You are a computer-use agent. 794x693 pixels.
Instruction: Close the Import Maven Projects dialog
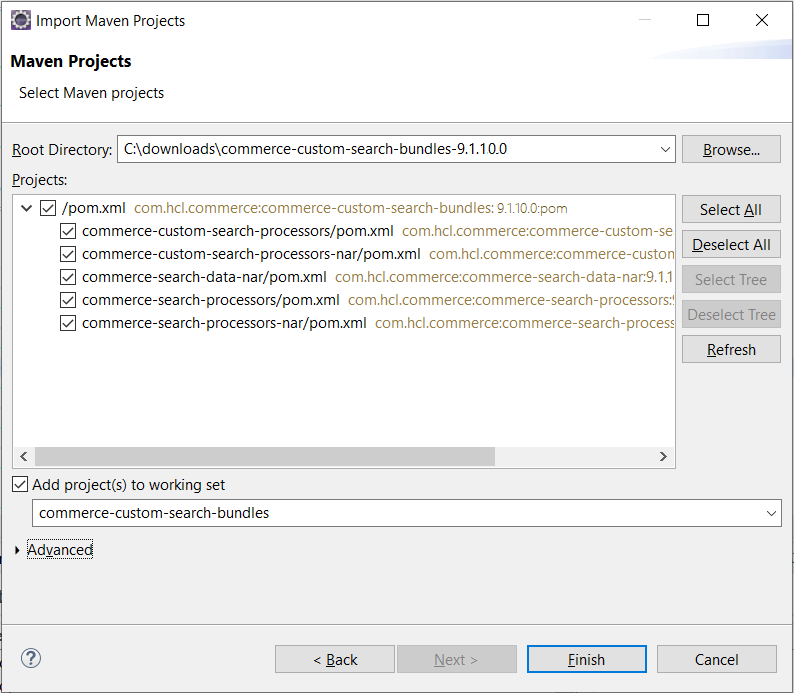(762, 20)
